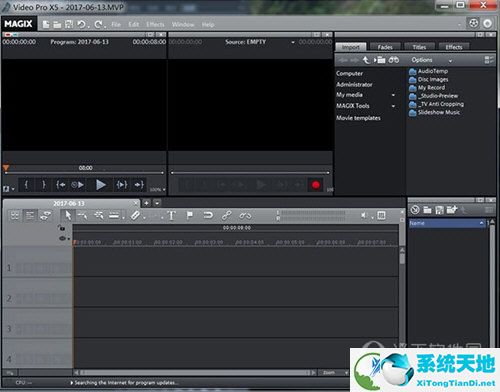Toggle the eye visibility icon above tracks

point(62,238)
